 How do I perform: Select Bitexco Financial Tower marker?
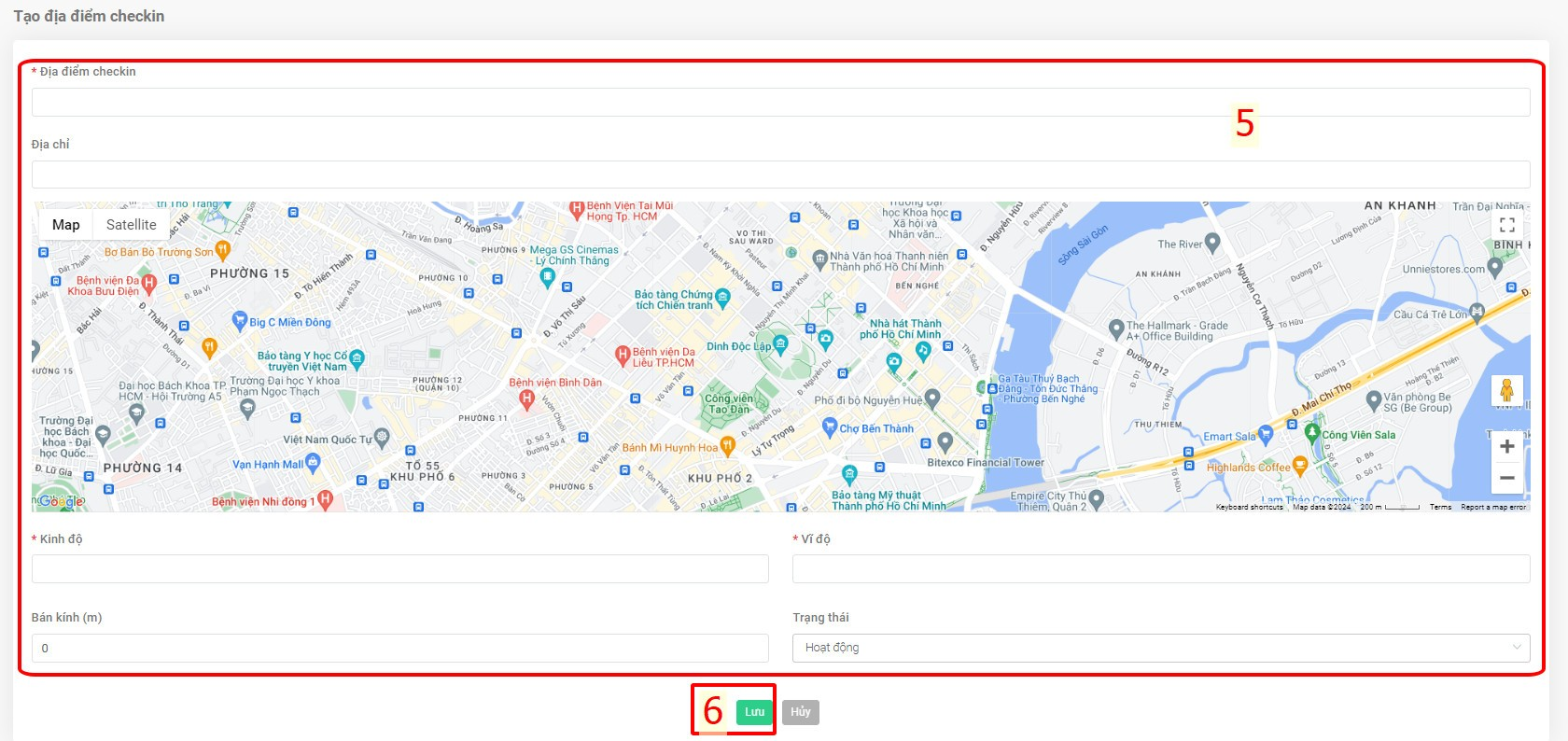click(945, 441)
